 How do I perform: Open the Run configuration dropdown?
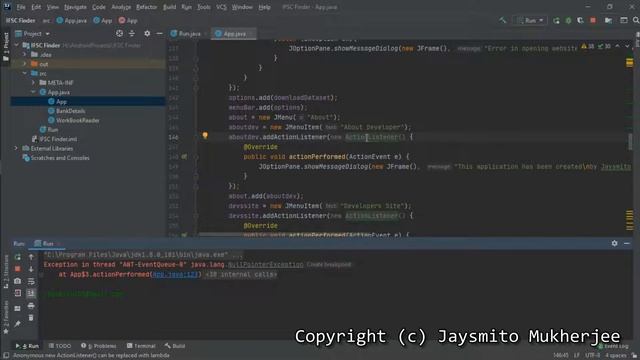pos(531,20)
